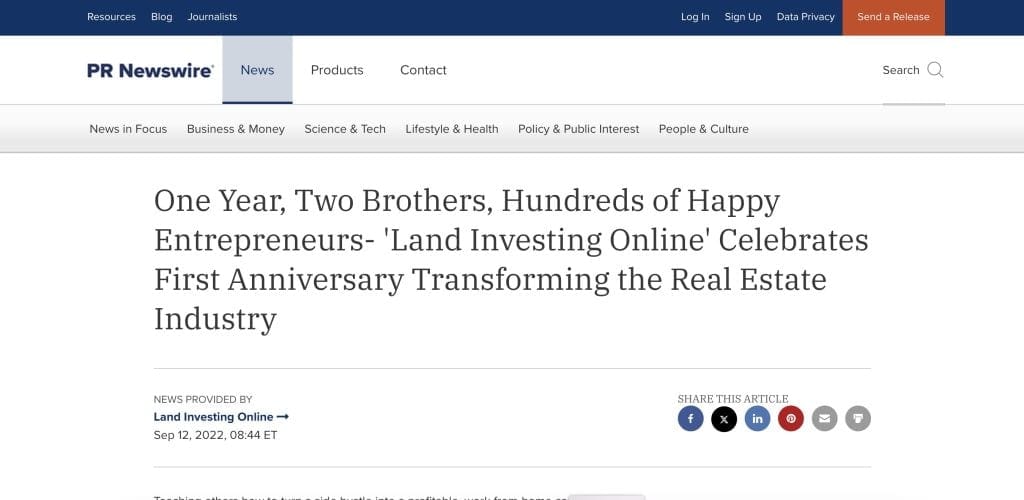Share article on Pinterest icon
The image size is (1024, 500).
(791, 418)
